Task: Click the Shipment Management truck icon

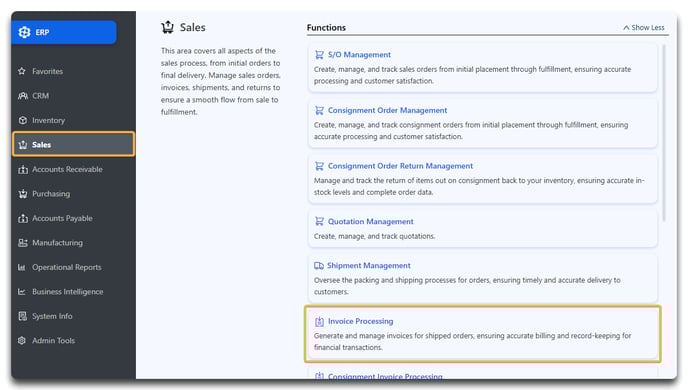Action: coord(319,266)
